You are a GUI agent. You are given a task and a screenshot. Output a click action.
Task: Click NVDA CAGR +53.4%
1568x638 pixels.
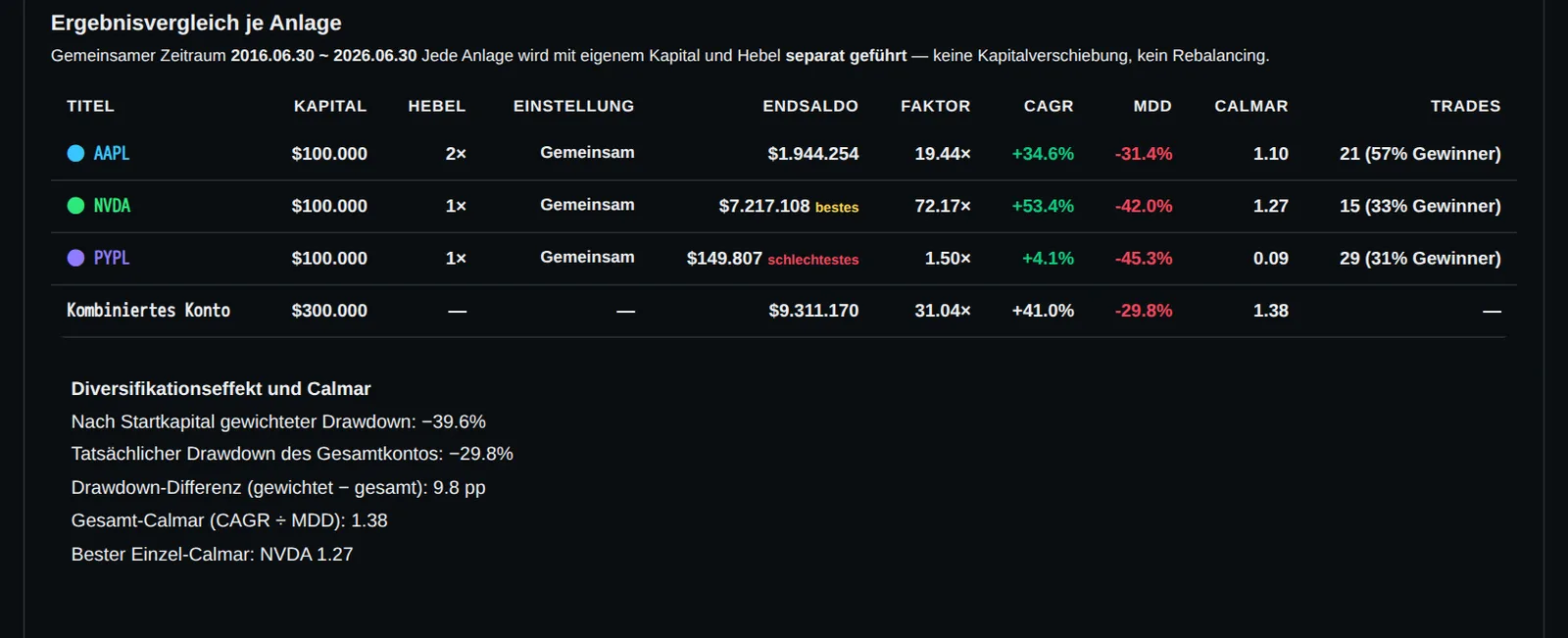point(1043,206)
